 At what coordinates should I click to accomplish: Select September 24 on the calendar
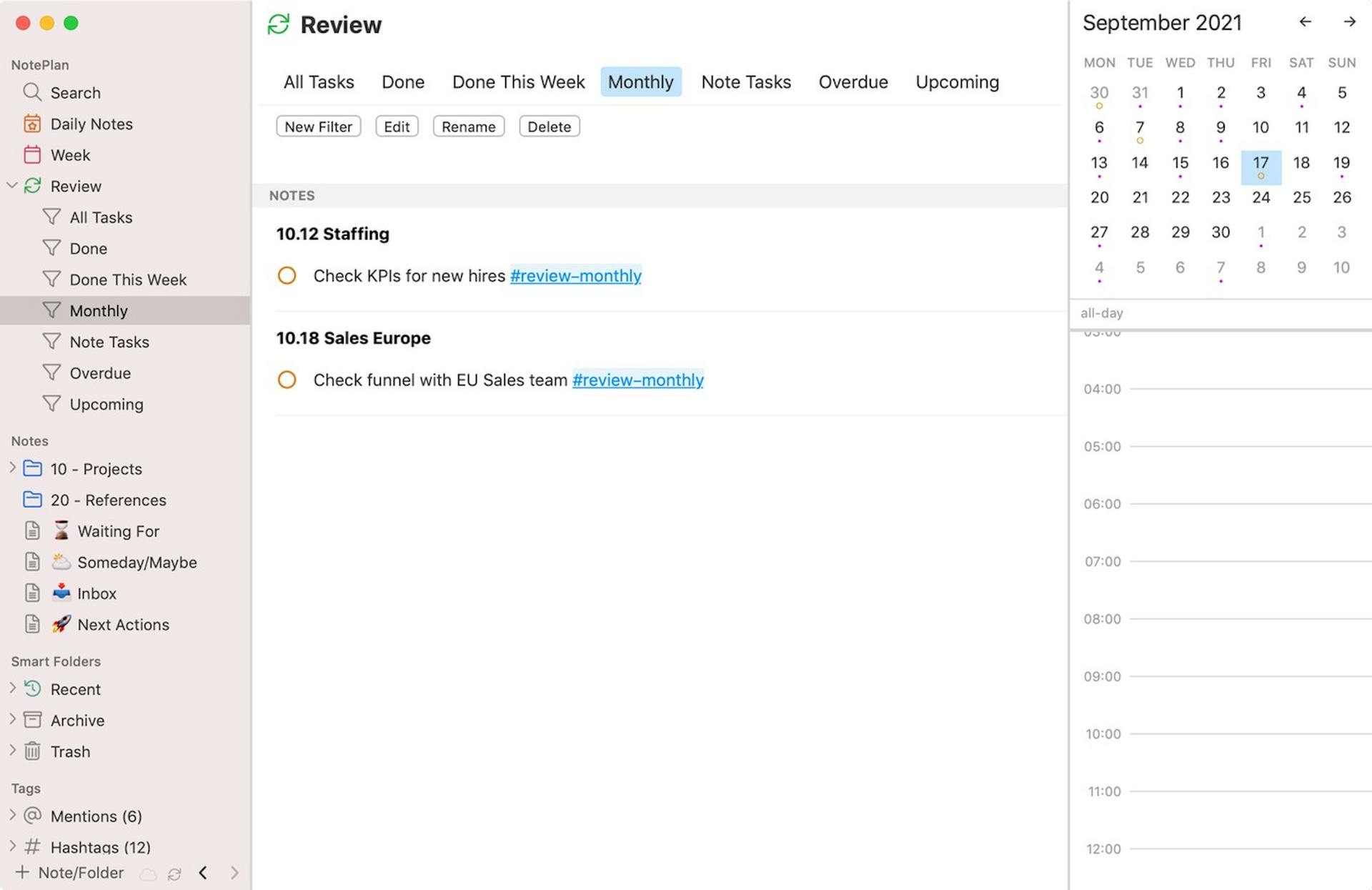click(x=1261, y=197)
